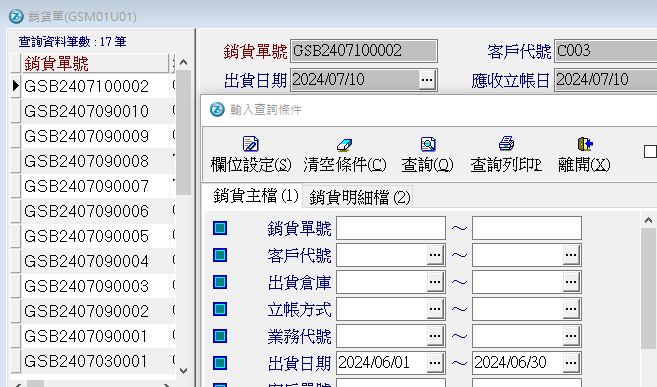Click the 客戶代號 from input field
The width and height of the screenshot is (657, 387).
tap(382, 255)
